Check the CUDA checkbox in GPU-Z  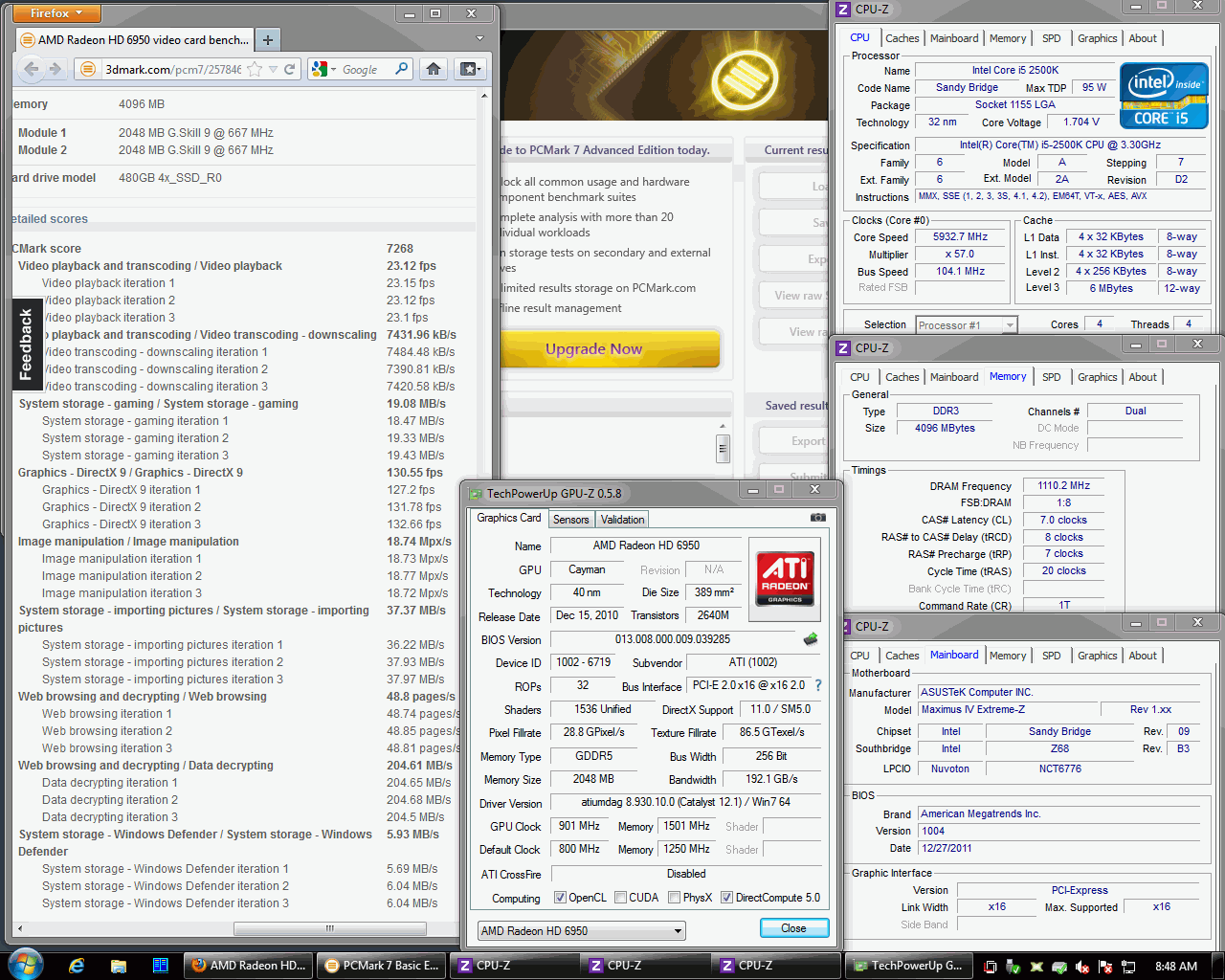pyautogui.click(x=620, y=898)
